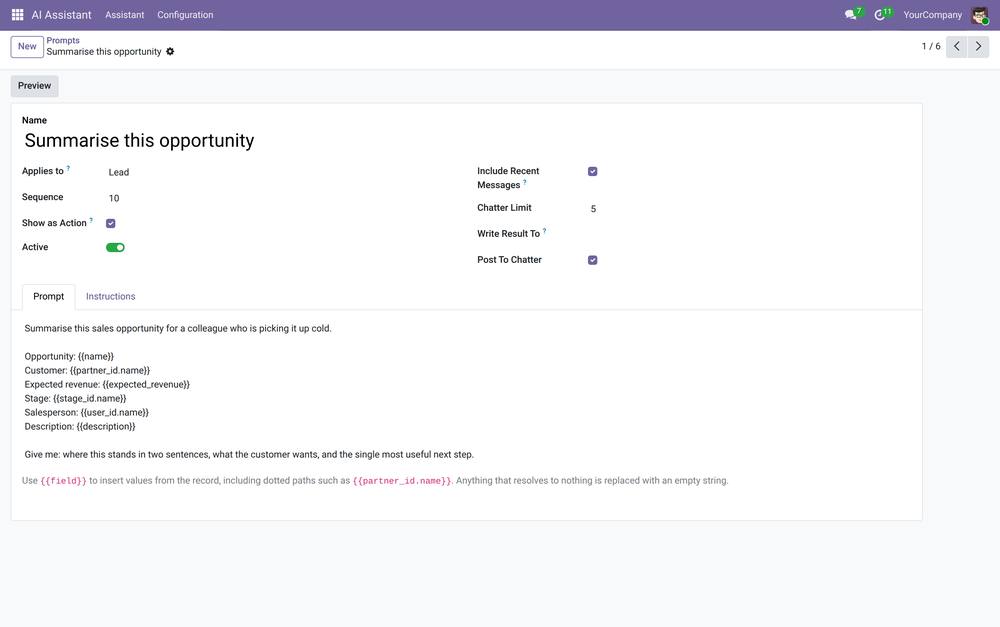The width and height of the screenshot is (1000, 627).
Task: Click the Write Result To help mark
Action: pyautogui.click(x=544, y=232)
